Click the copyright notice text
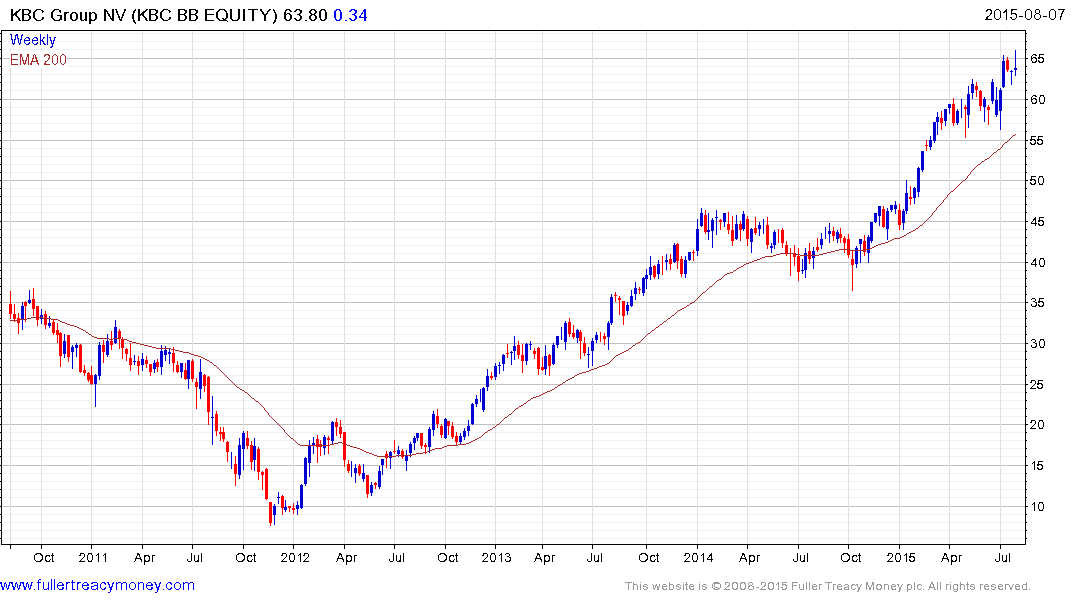 (828, 586)
